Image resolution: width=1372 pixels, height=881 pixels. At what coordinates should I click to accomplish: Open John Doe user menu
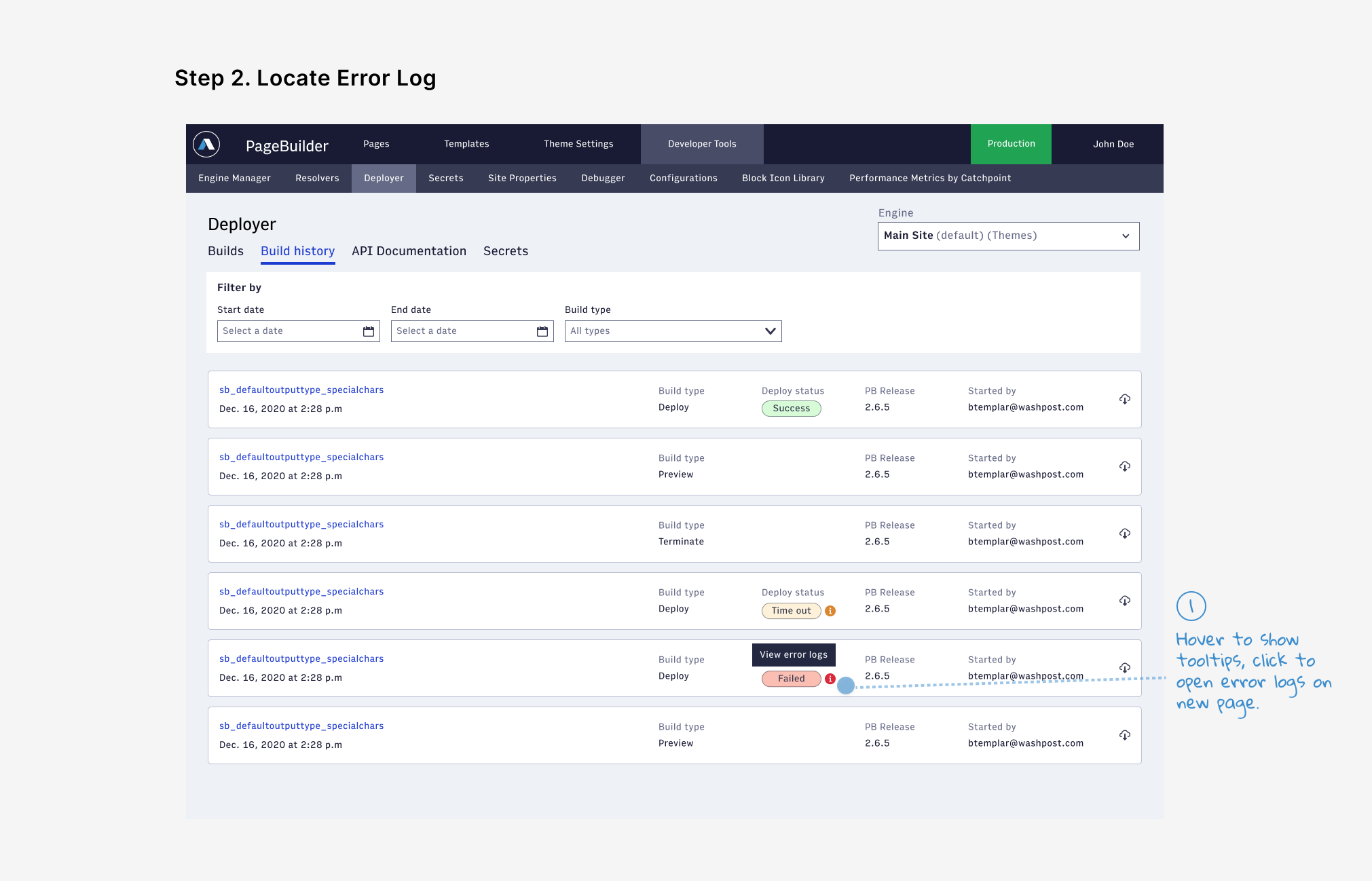pos(1113,144)
